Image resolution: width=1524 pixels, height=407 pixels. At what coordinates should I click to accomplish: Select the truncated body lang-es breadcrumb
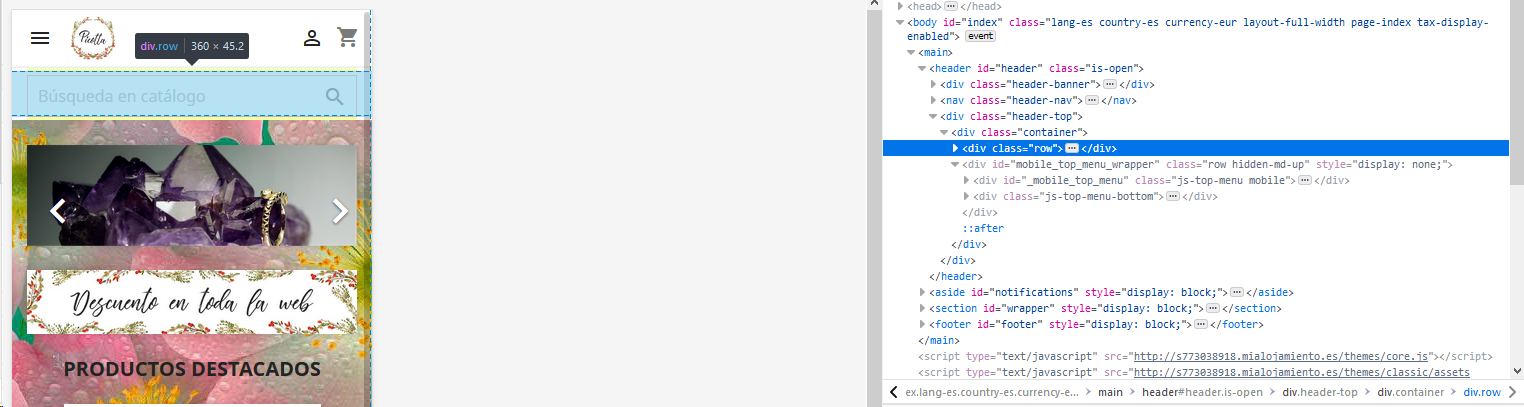(991, 393)
